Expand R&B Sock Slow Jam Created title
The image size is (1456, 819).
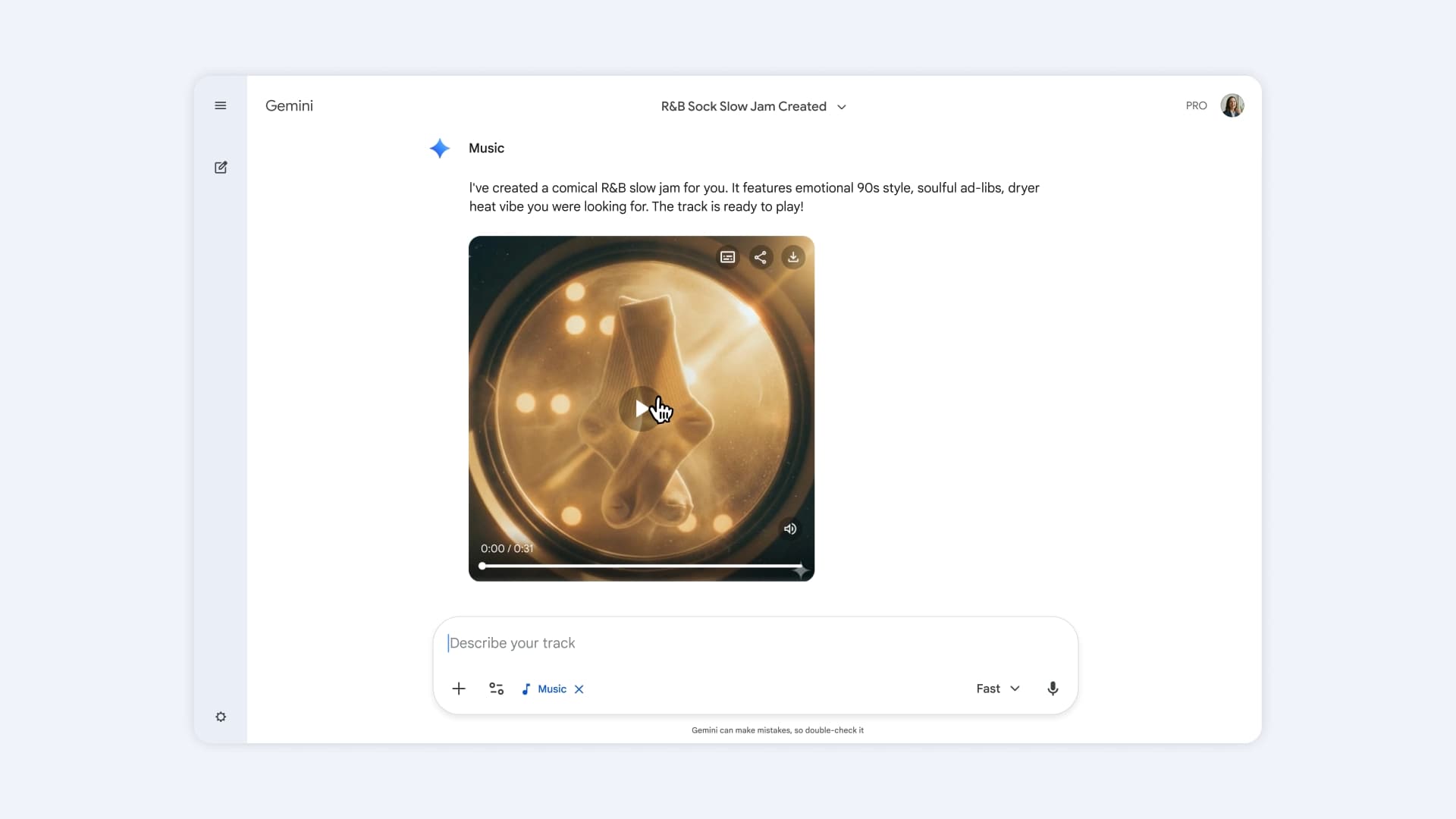click(743, 106)
